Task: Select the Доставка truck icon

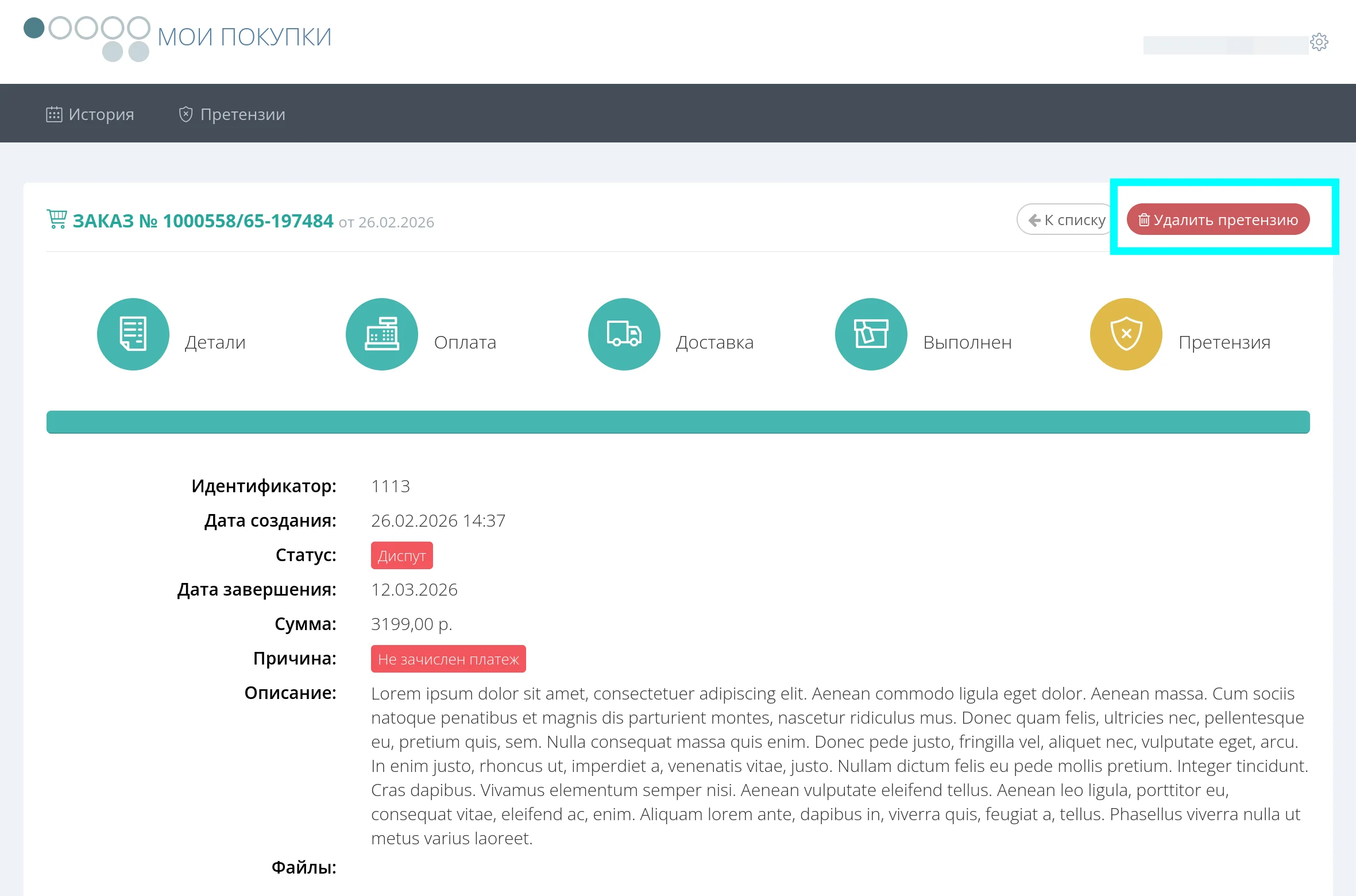Action: coord(624,334)
